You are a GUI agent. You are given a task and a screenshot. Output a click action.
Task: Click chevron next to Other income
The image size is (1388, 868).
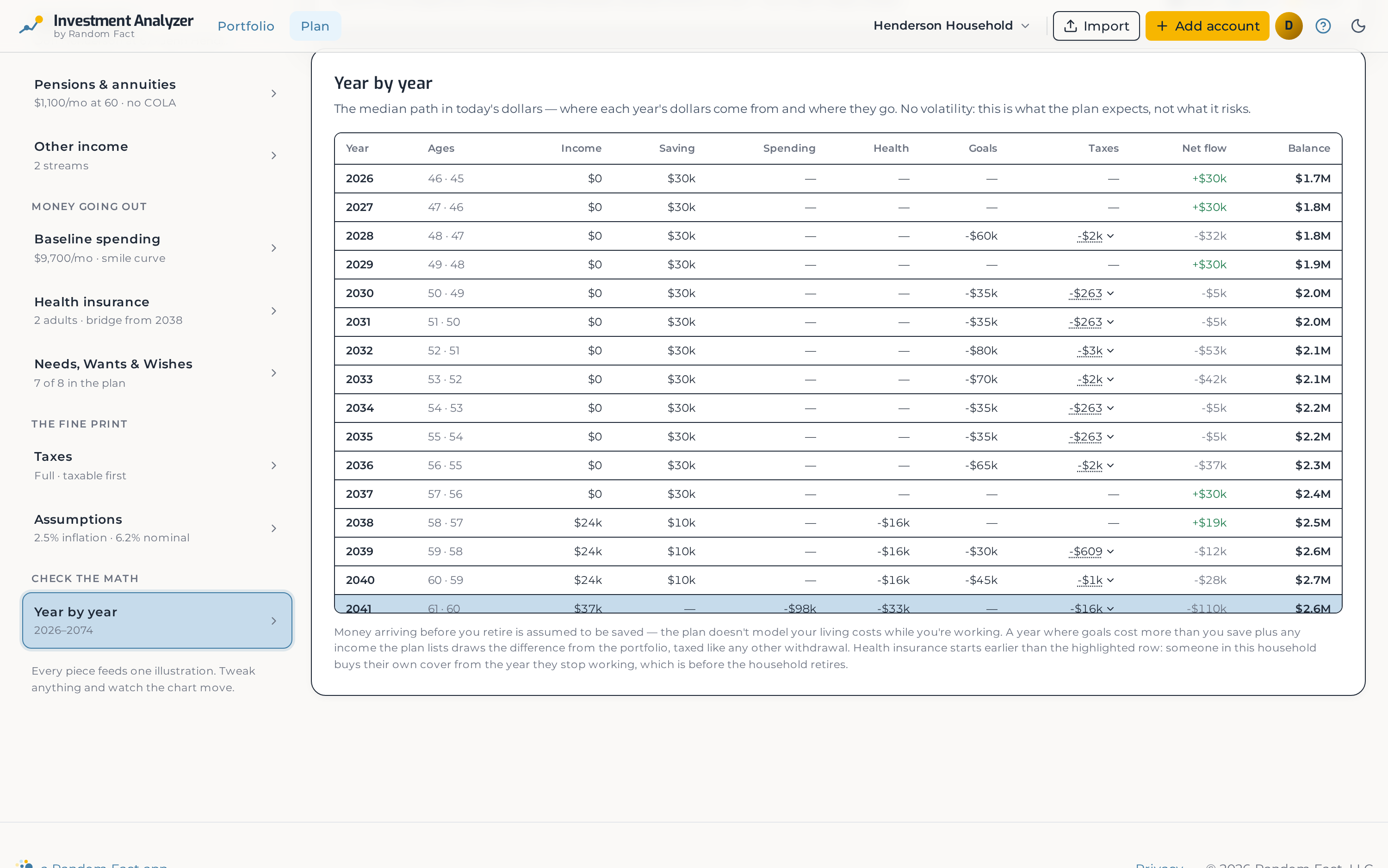[x=274, y=155]
